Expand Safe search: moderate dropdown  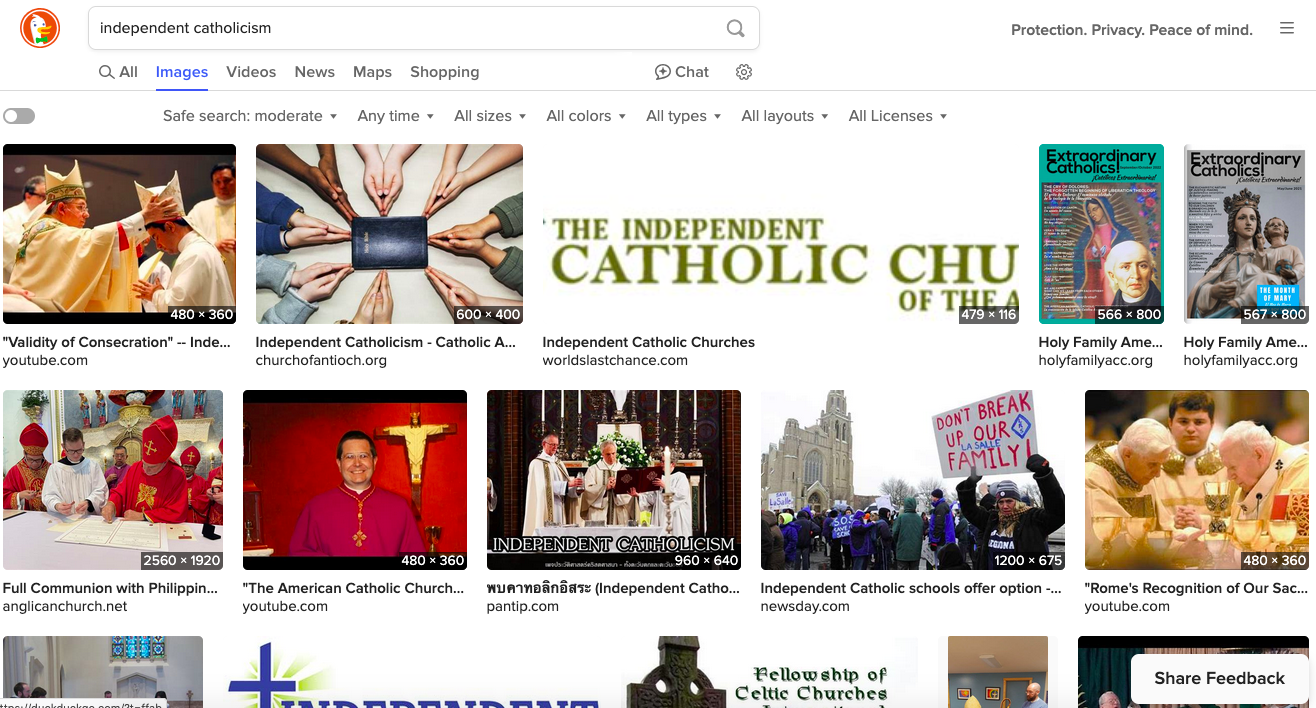250,116
